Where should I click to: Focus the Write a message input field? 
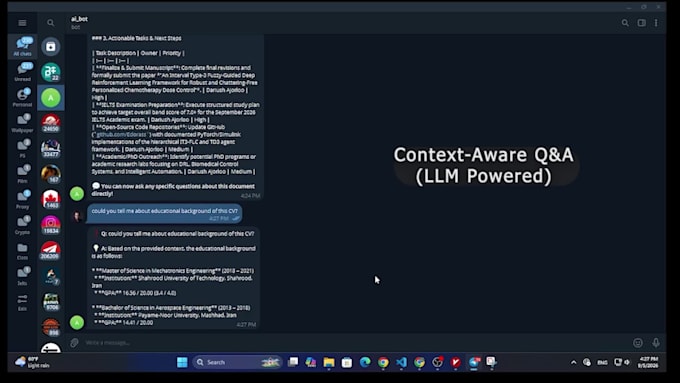(356, 343)
